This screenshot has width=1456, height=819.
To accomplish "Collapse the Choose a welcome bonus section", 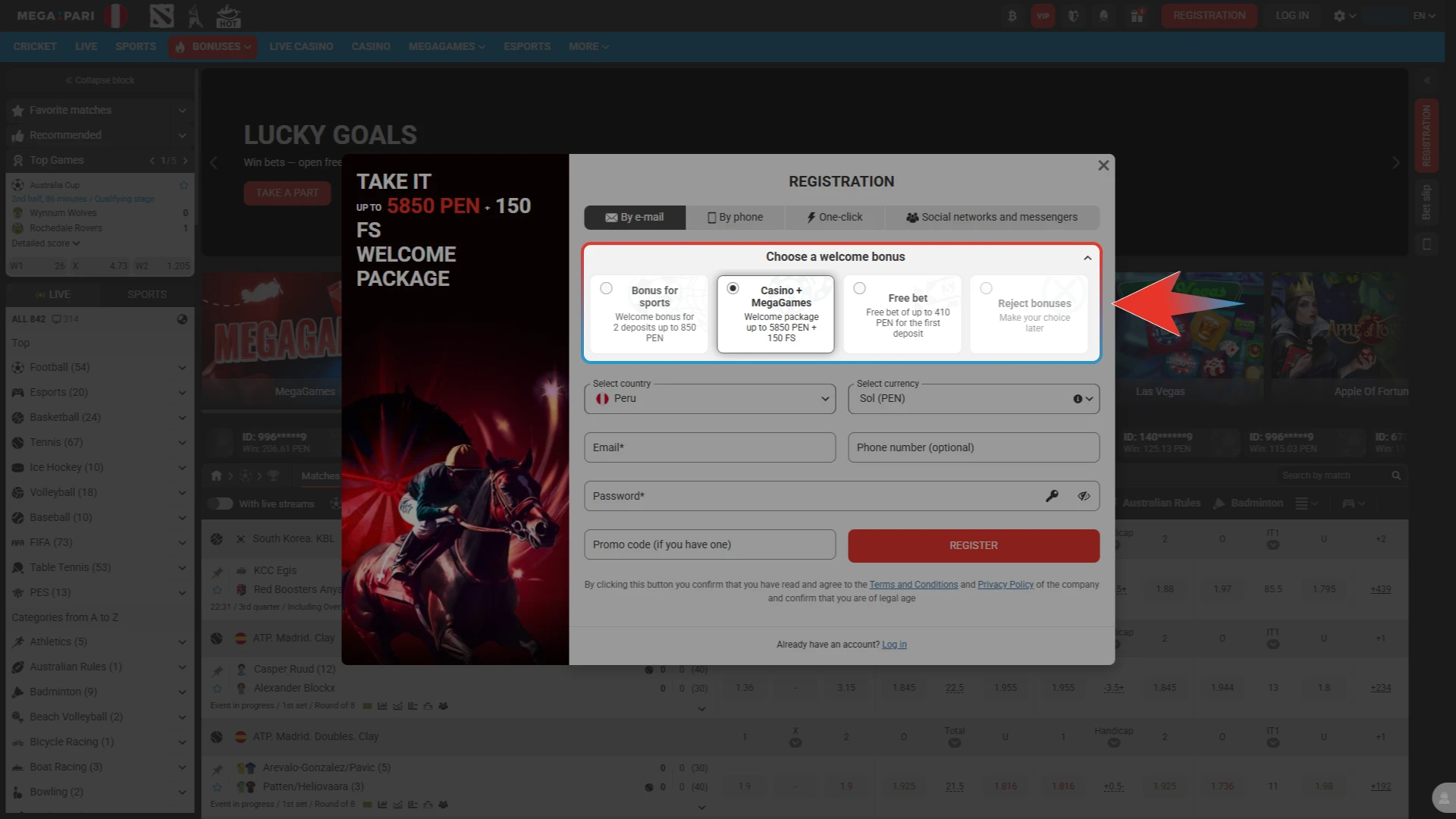I will click(1087, 258).
